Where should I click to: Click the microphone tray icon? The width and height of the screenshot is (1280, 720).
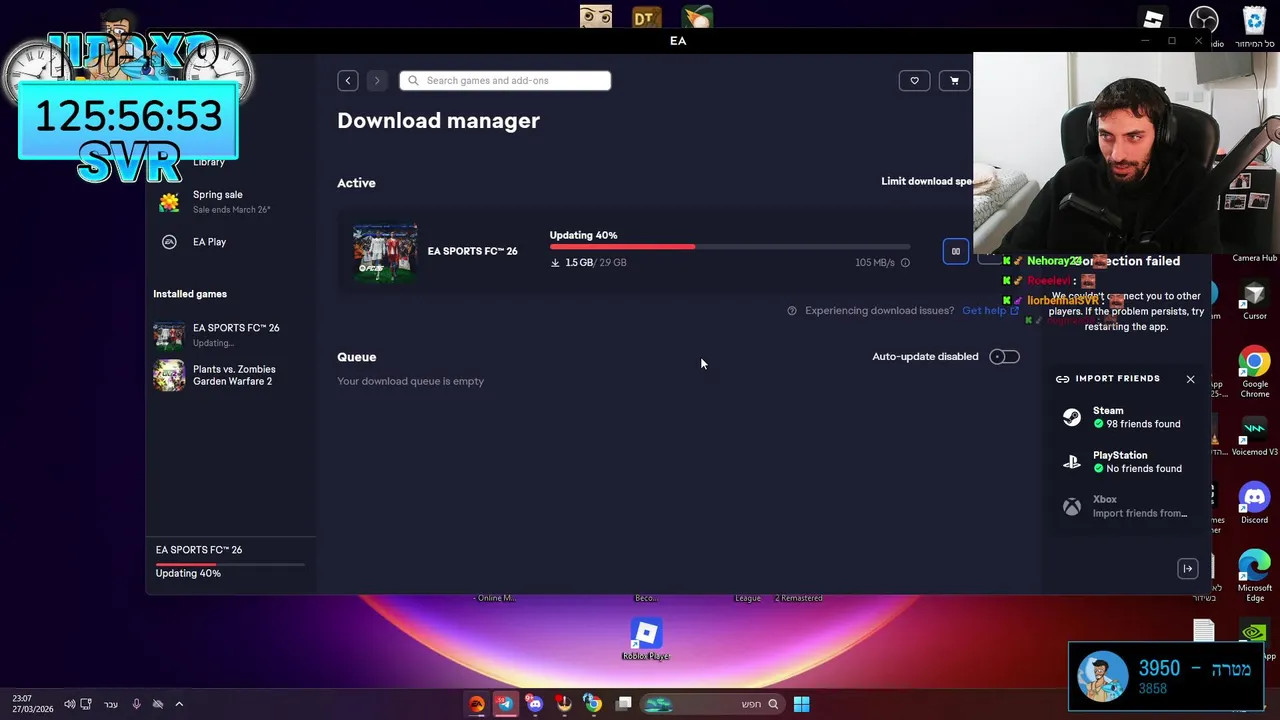tap(136, 704)
